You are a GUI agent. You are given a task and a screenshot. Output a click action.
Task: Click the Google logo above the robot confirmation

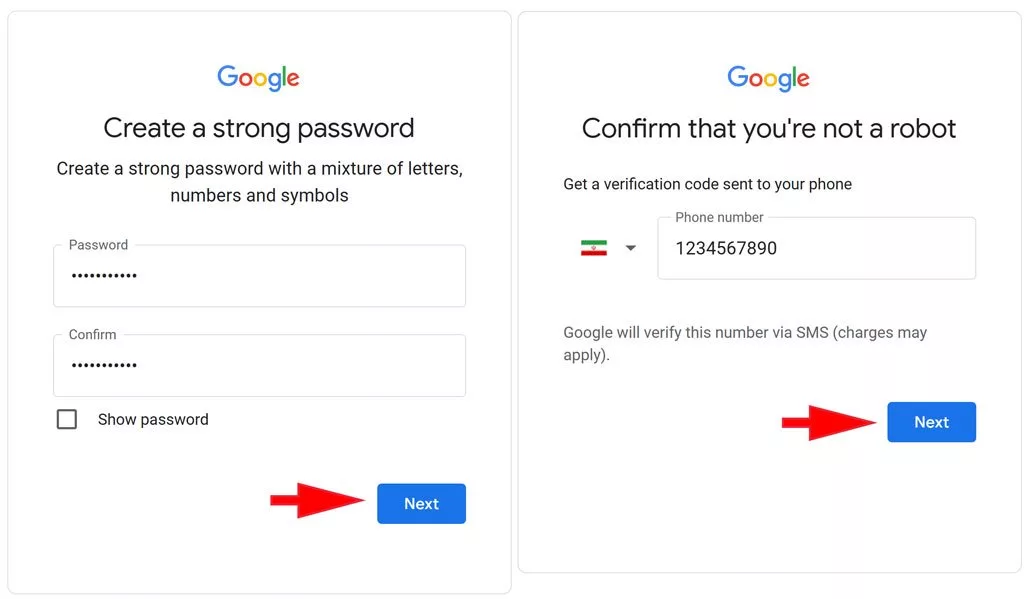pos(769,78)
